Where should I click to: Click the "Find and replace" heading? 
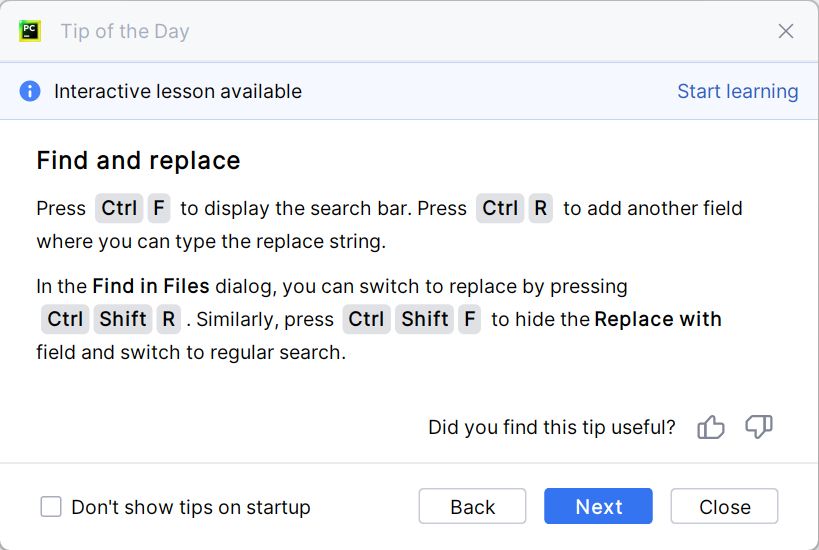(x=138, y=160)
